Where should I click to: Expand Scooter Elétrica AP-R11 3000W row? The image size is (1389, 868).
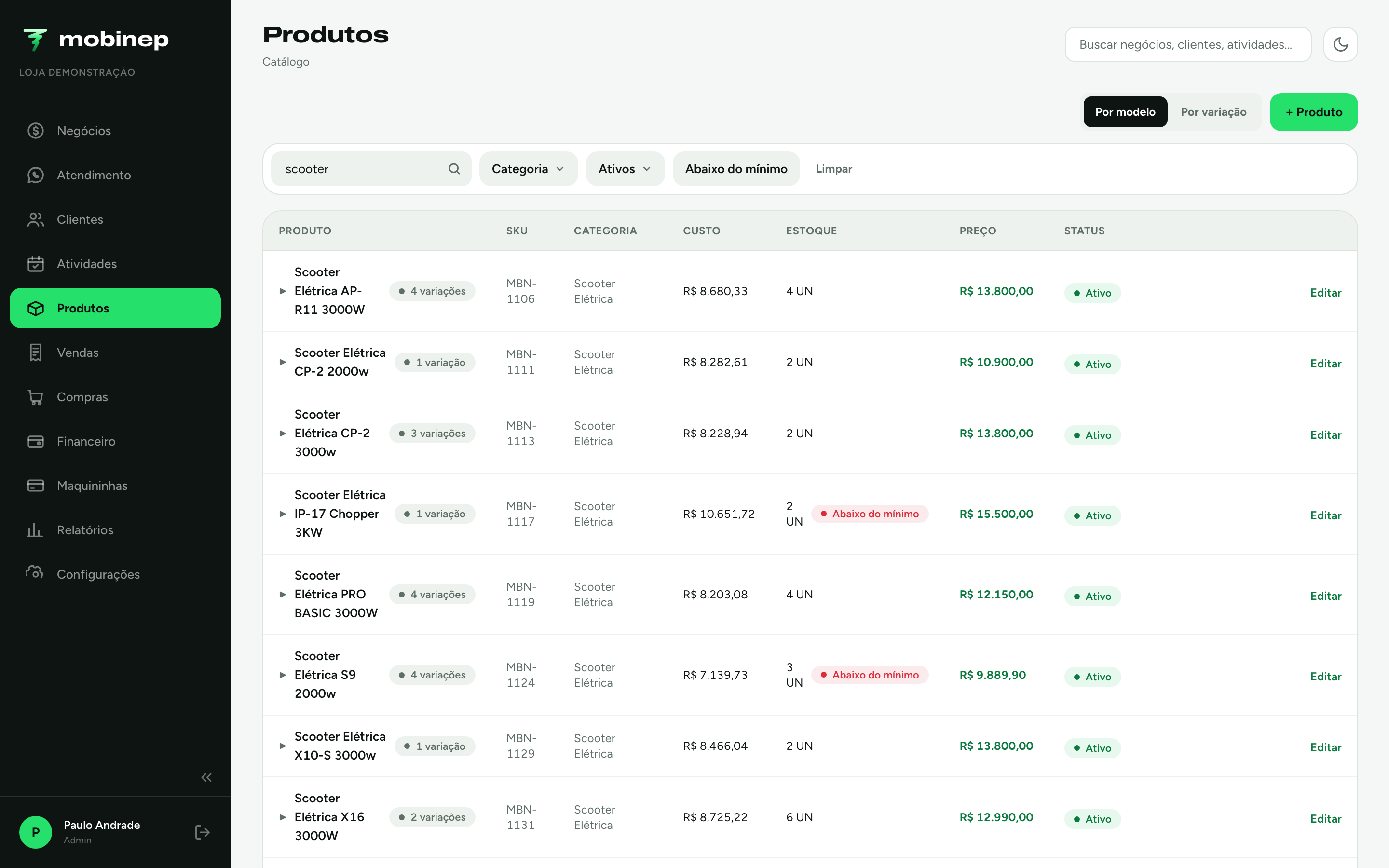tap(283, 291)
